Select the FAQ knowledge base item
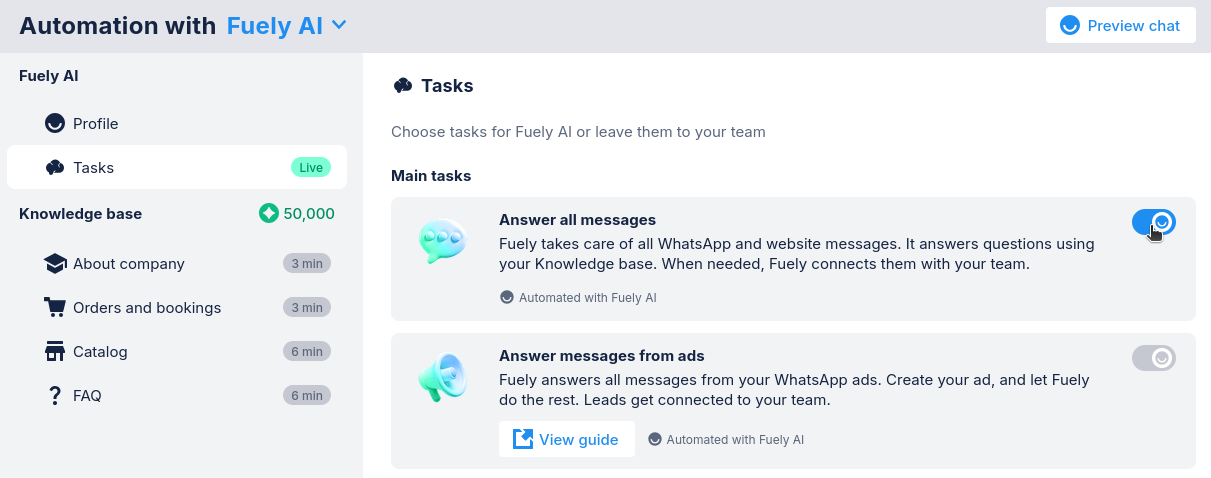The image size is (1211, 478). click(x=87, y=396)
